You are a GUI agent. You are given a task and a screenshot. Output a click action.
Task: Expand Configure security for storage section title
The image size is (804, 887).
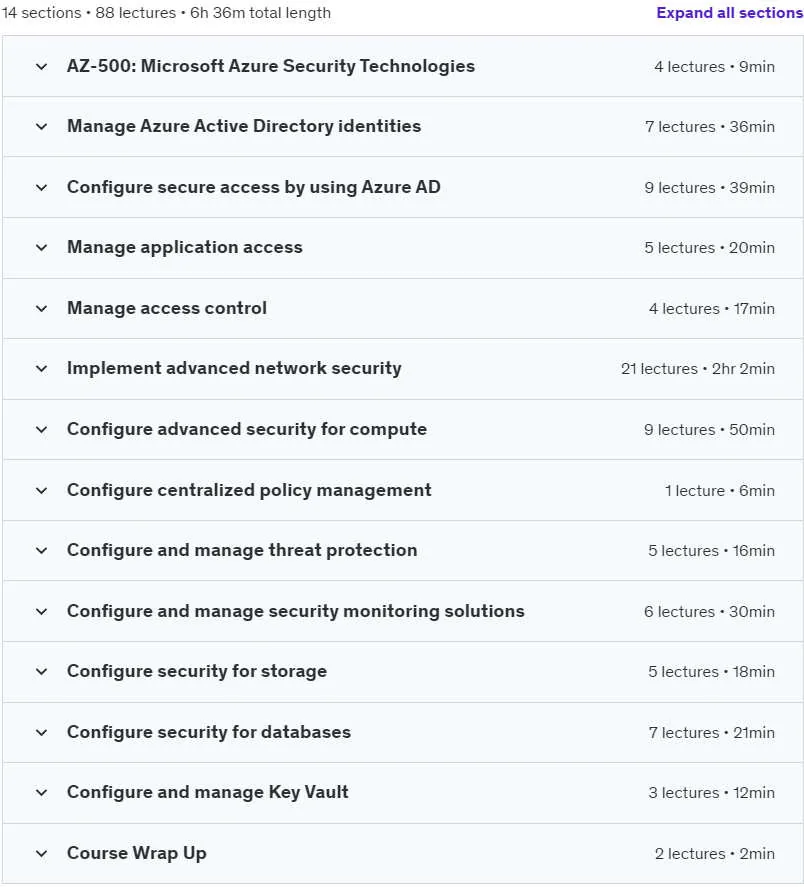(197, 671)
